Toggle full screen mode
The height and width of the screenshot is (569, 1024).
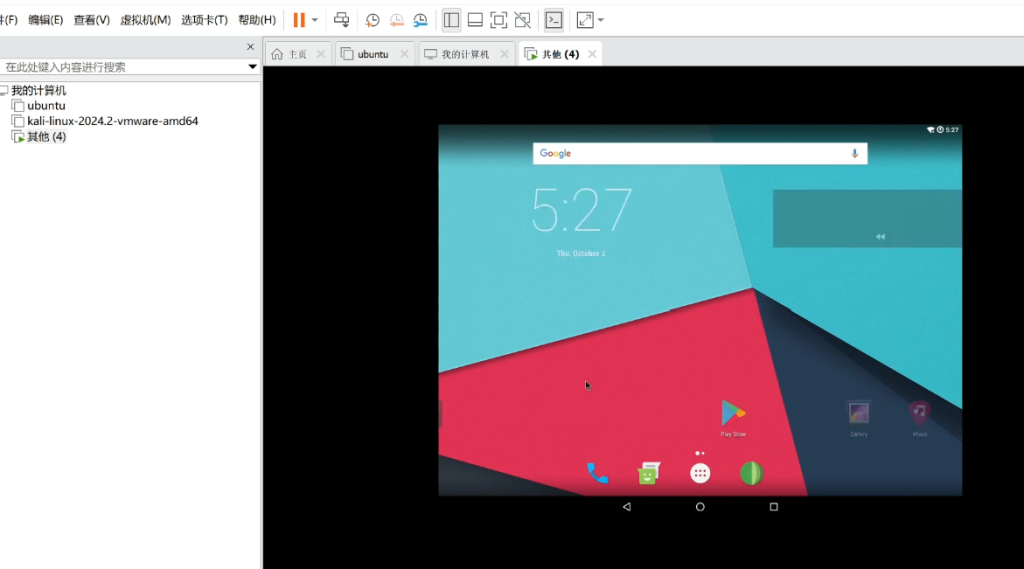click(x=499, y=20)
